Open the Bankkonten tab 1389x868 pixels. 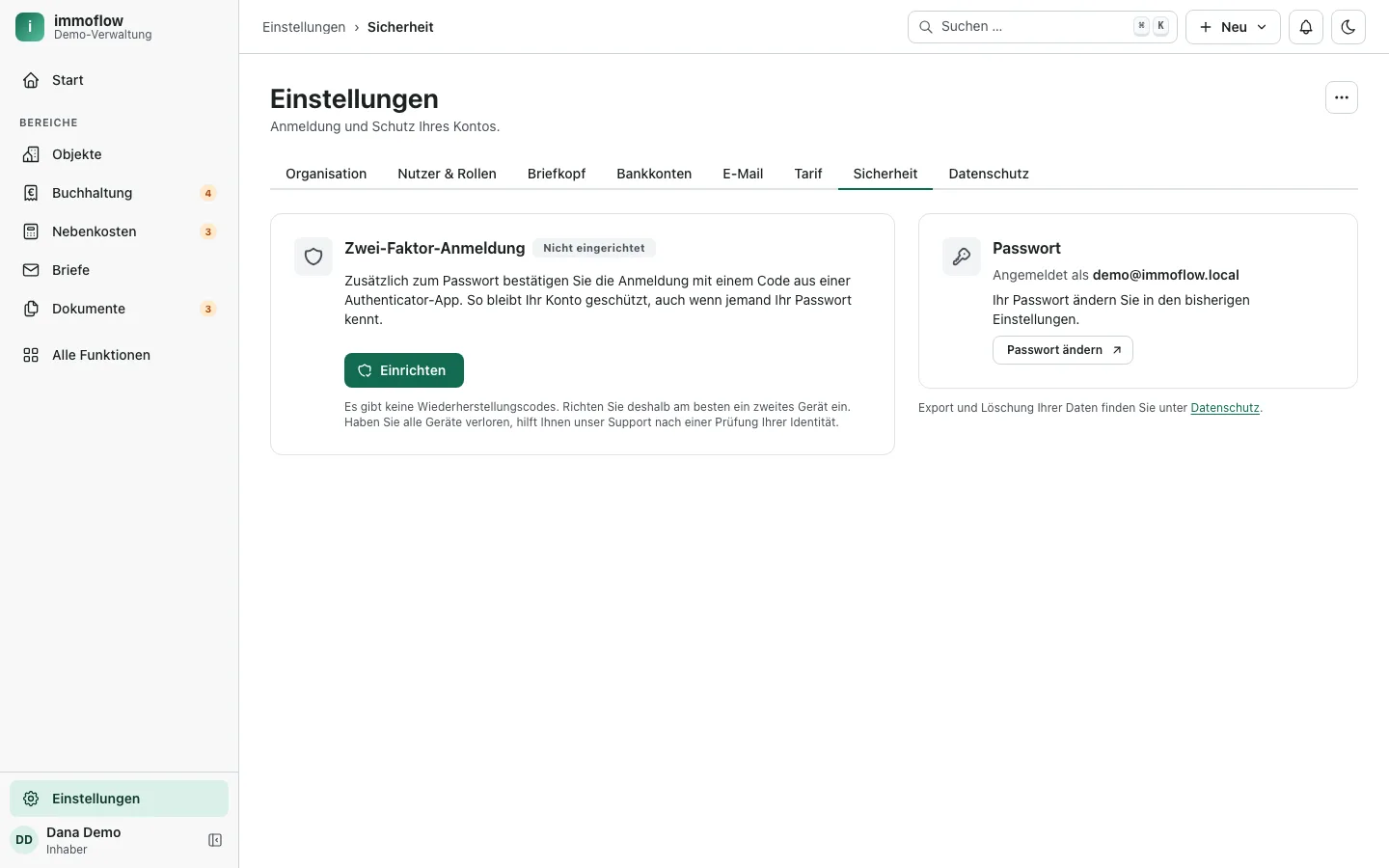(654, 174)
